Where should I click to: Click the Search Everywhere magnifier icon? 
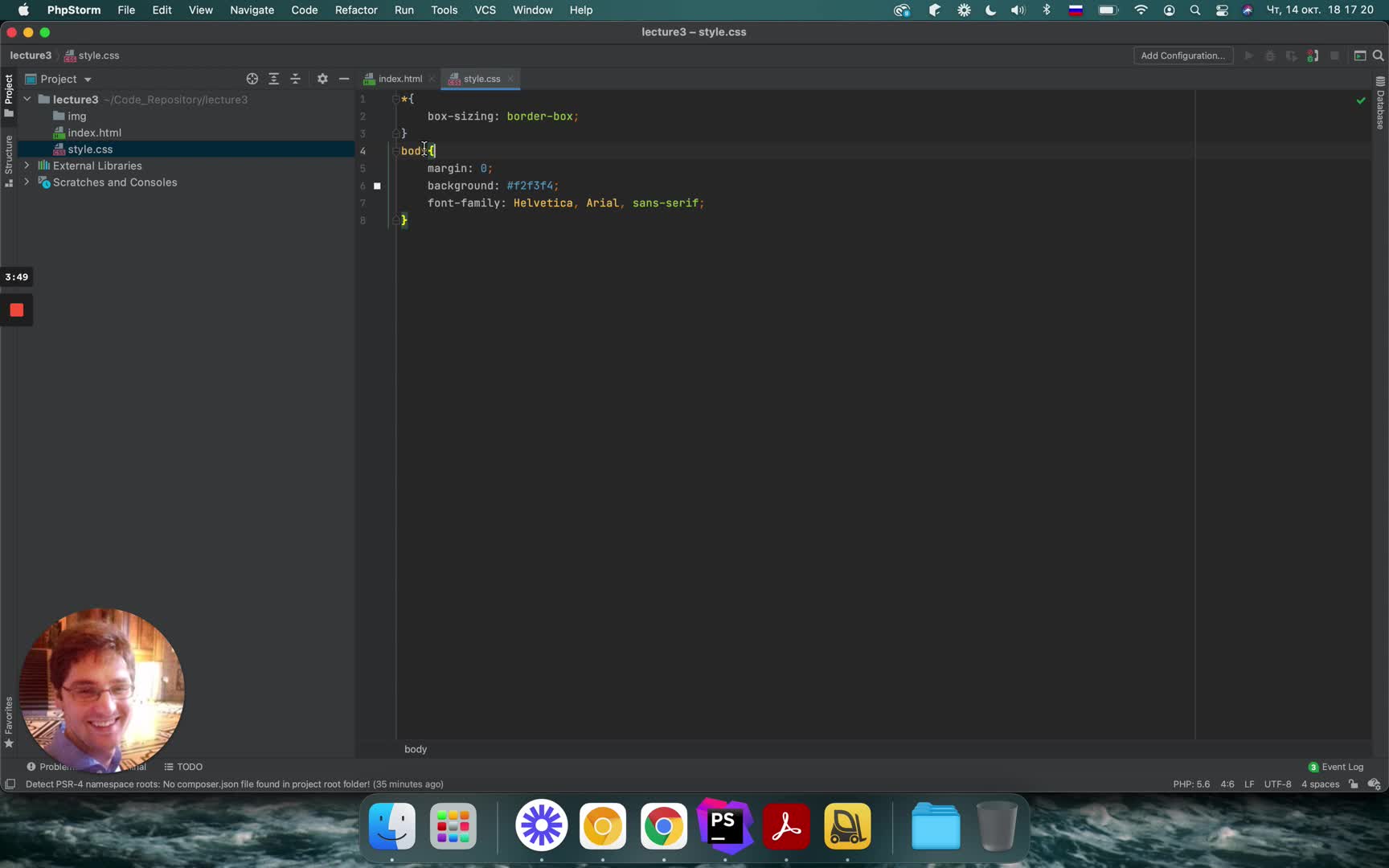click(1379, 55)
